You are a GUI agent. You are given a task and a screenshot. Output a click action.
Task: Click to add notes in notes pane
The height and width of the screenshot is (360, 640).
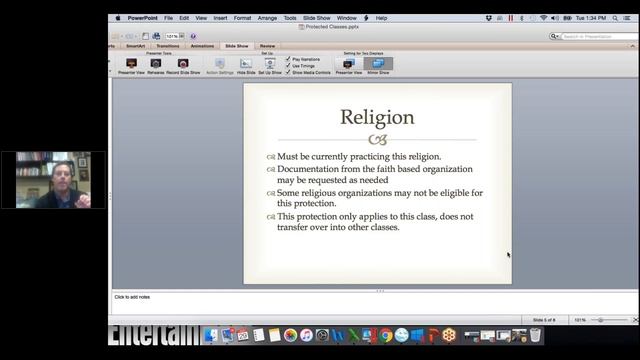[132, 297]
